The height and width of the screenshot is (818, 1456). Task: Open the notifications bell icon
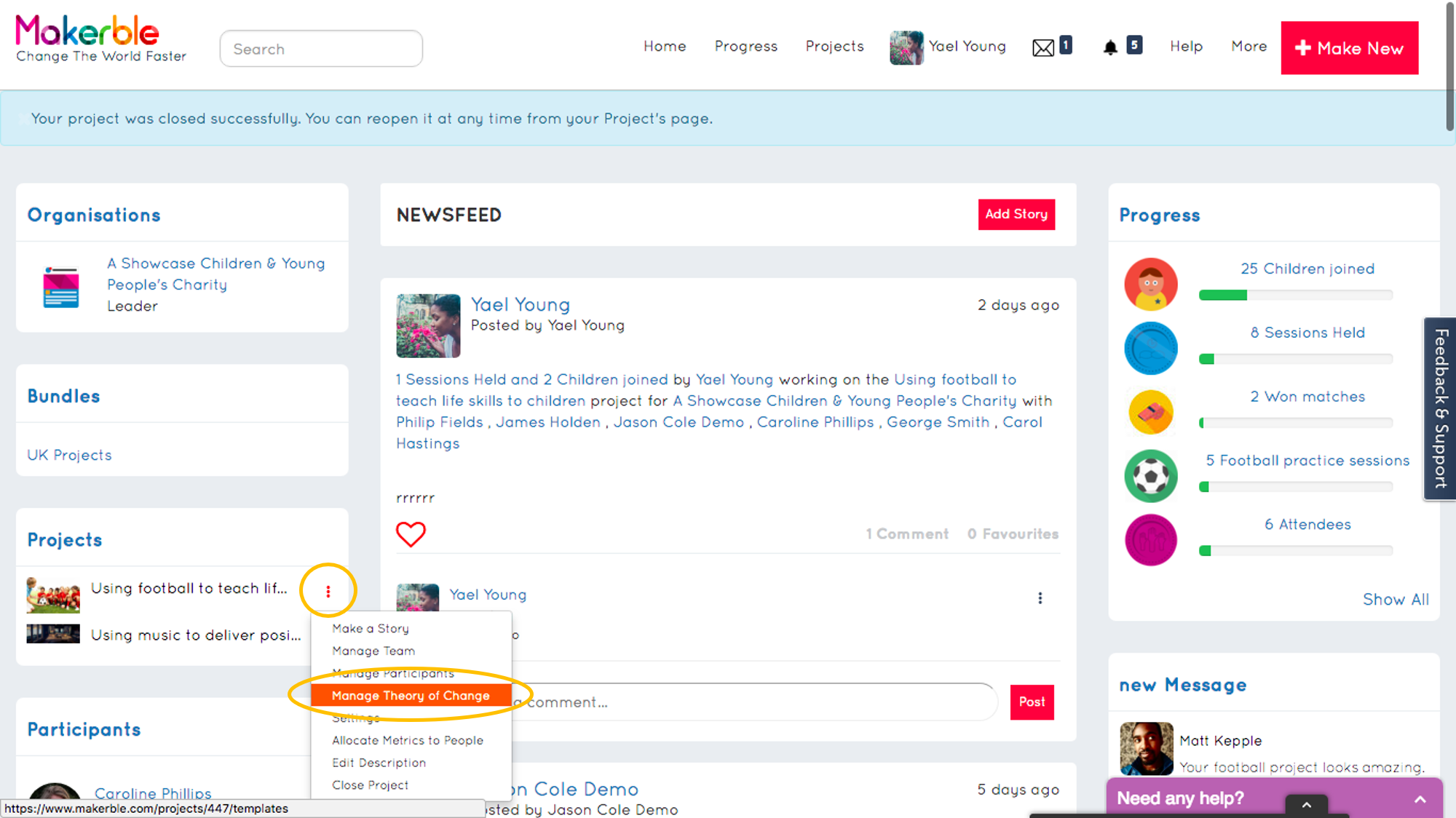[1109, 48]
